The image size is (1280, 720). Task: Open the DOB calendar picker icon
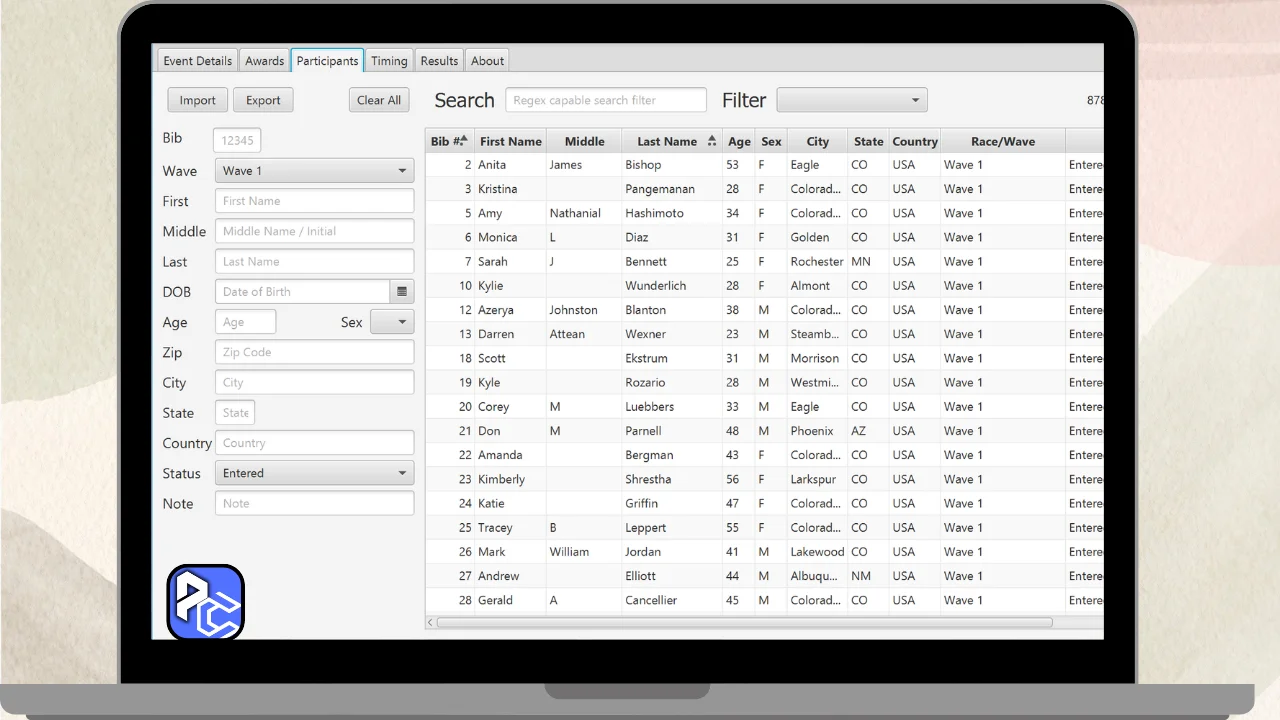[402, 292]
